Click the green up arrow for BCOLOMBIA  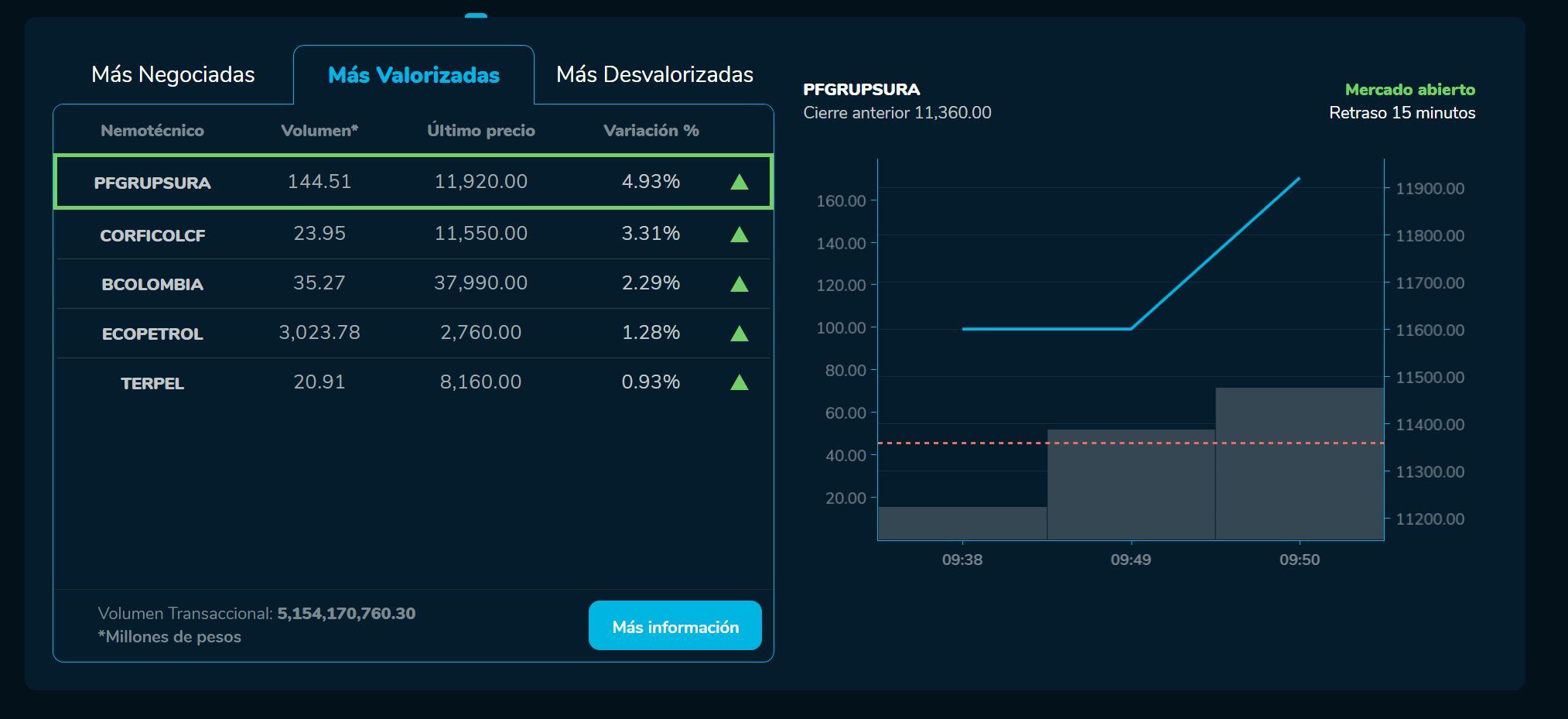(x=739, y=284)
